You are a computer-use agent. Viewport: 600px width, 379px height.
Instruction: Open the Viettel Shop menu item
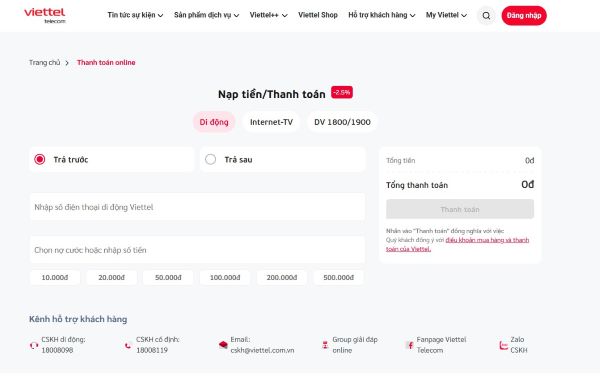pyautogui.click(x=318, y=15)
